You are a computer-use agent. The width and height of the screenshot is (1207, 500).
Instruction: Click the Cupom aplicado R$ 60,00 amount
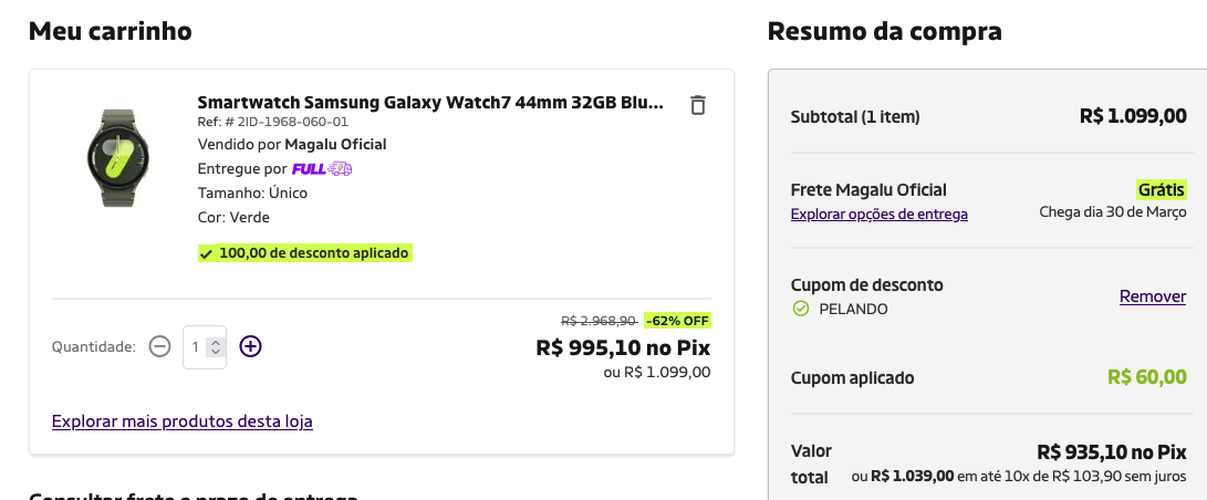tap(1147, 377)
